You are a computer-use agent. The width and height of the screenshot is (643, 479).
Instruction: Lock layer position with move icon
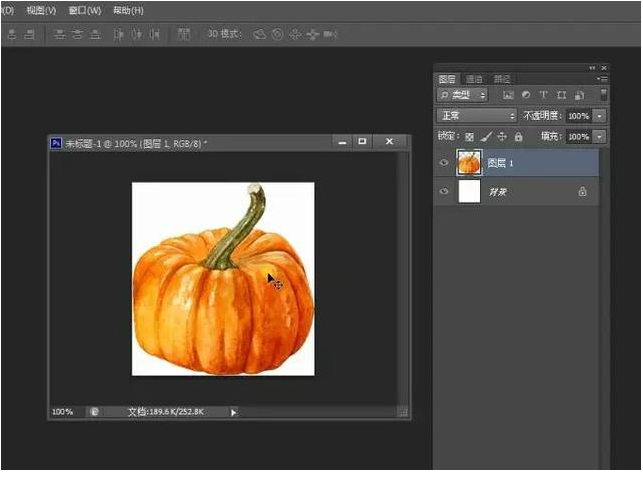click(502, 137)
